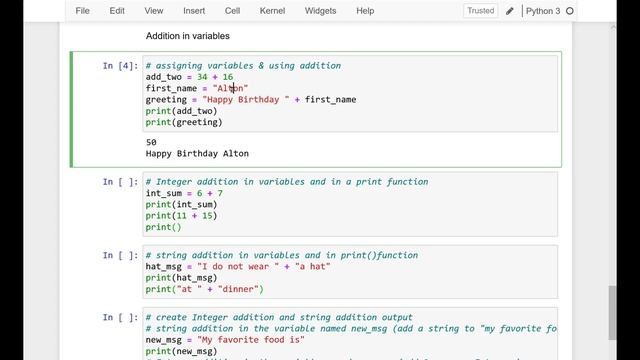Click the pencil edit mode icon
Viewport: 640px width, 360px height.
[509, 11]
